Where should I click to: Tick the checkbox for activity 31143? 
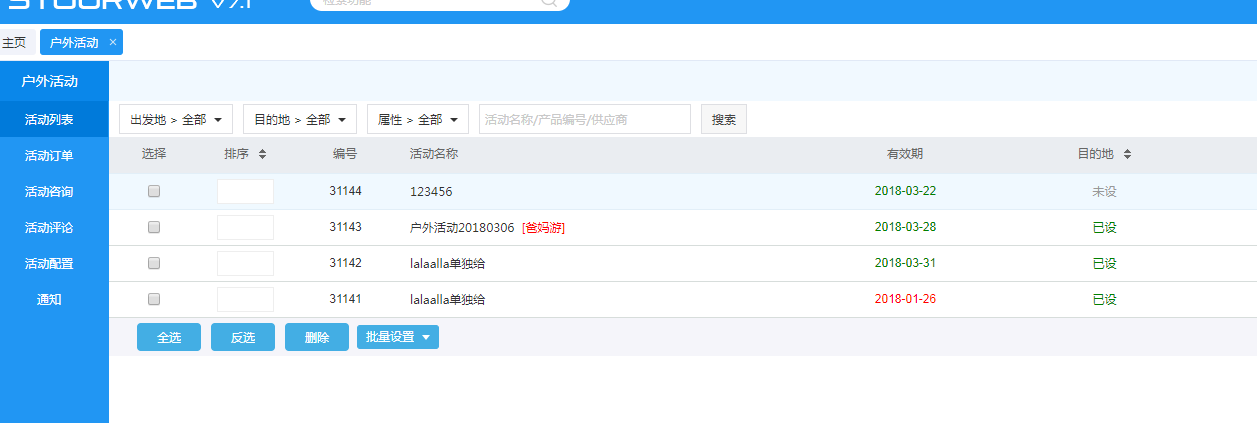[154, 227]
